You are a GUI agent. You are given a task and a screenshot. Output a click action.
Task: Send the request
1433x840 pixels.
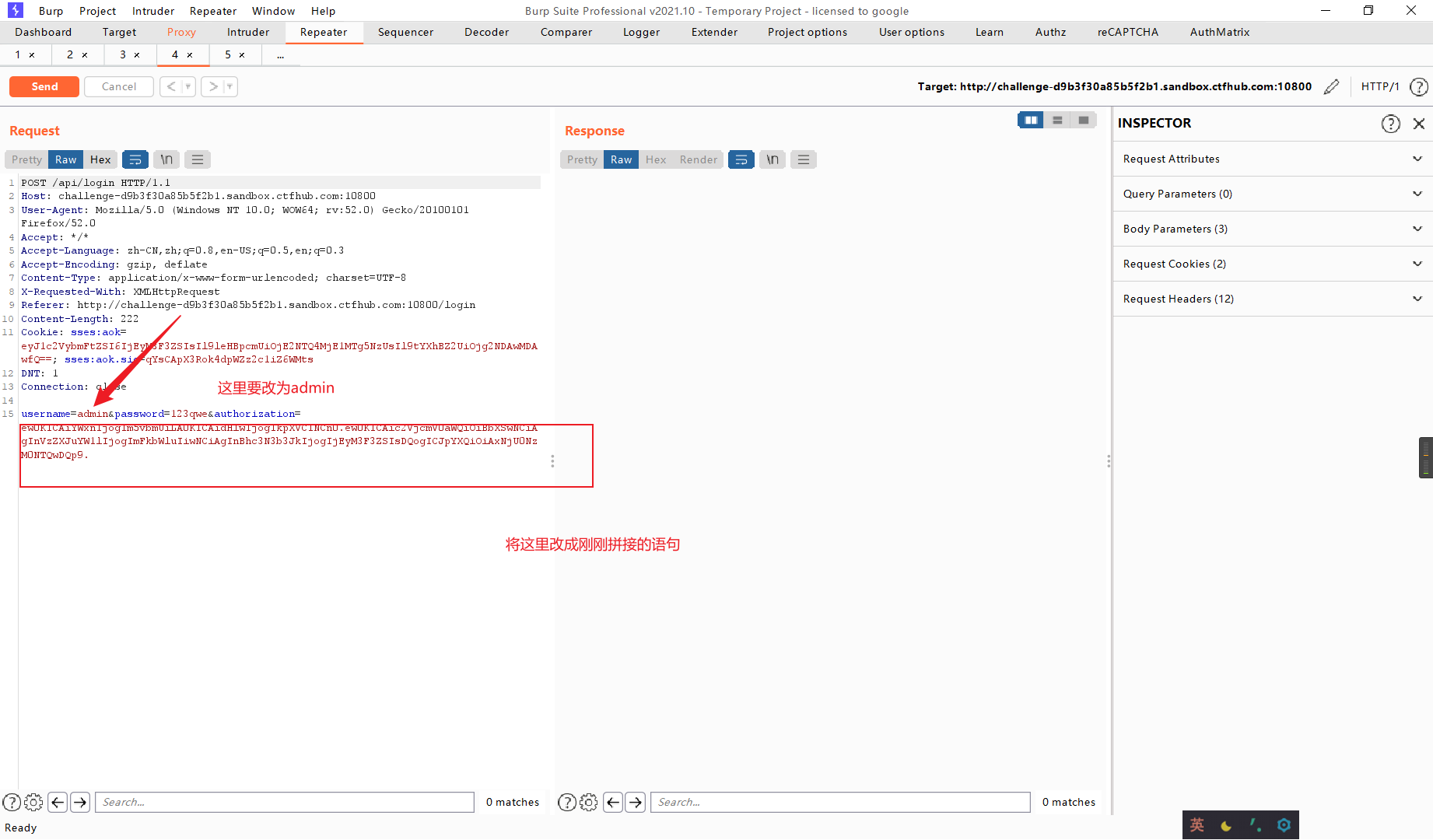tap(44, 86)
